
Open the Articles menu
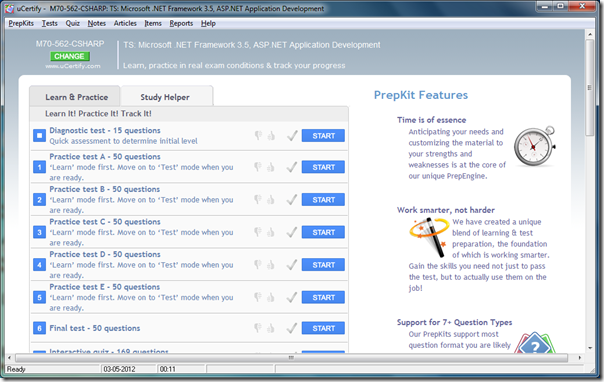pos(125,23)
